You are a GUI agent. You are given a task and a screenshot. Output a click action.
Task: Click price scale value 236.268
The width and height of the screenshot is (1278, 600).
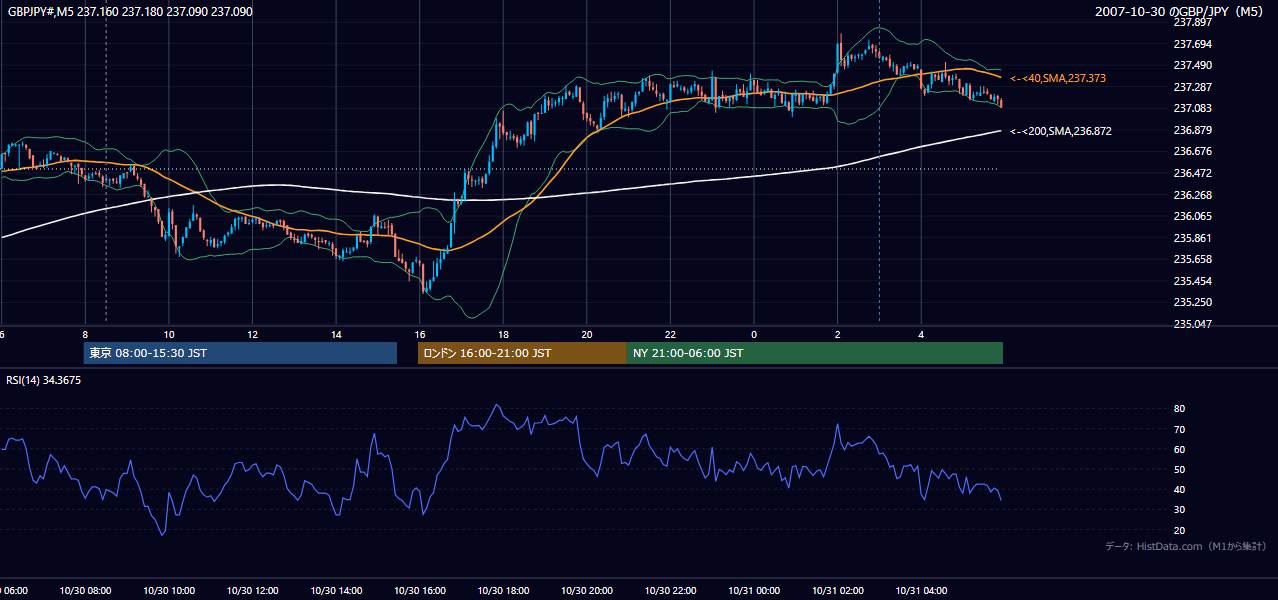1191,195
